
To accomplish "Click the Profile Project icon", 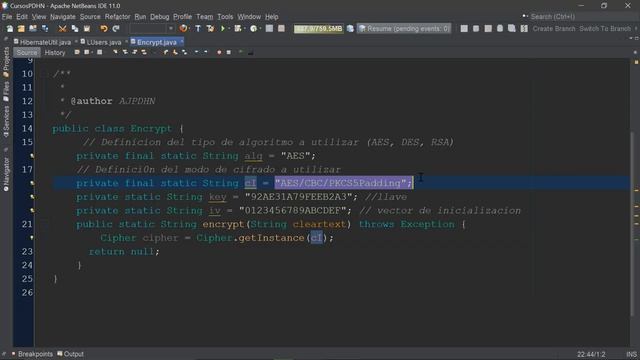I will (253, 29).
